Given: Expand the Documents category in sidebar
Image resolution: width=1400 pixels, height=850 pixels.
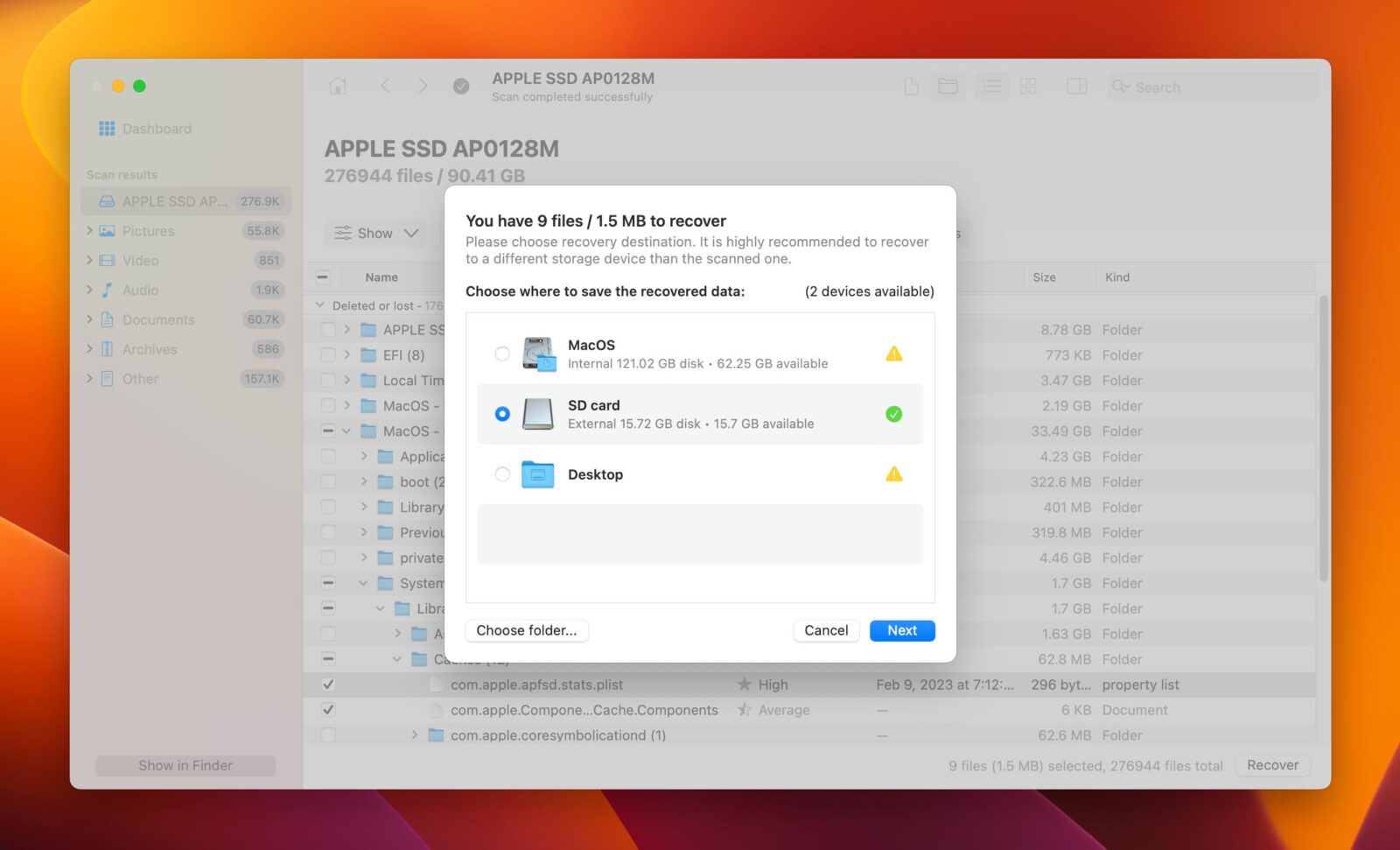Looking at the screenshot, I should (x=89, y=320).
